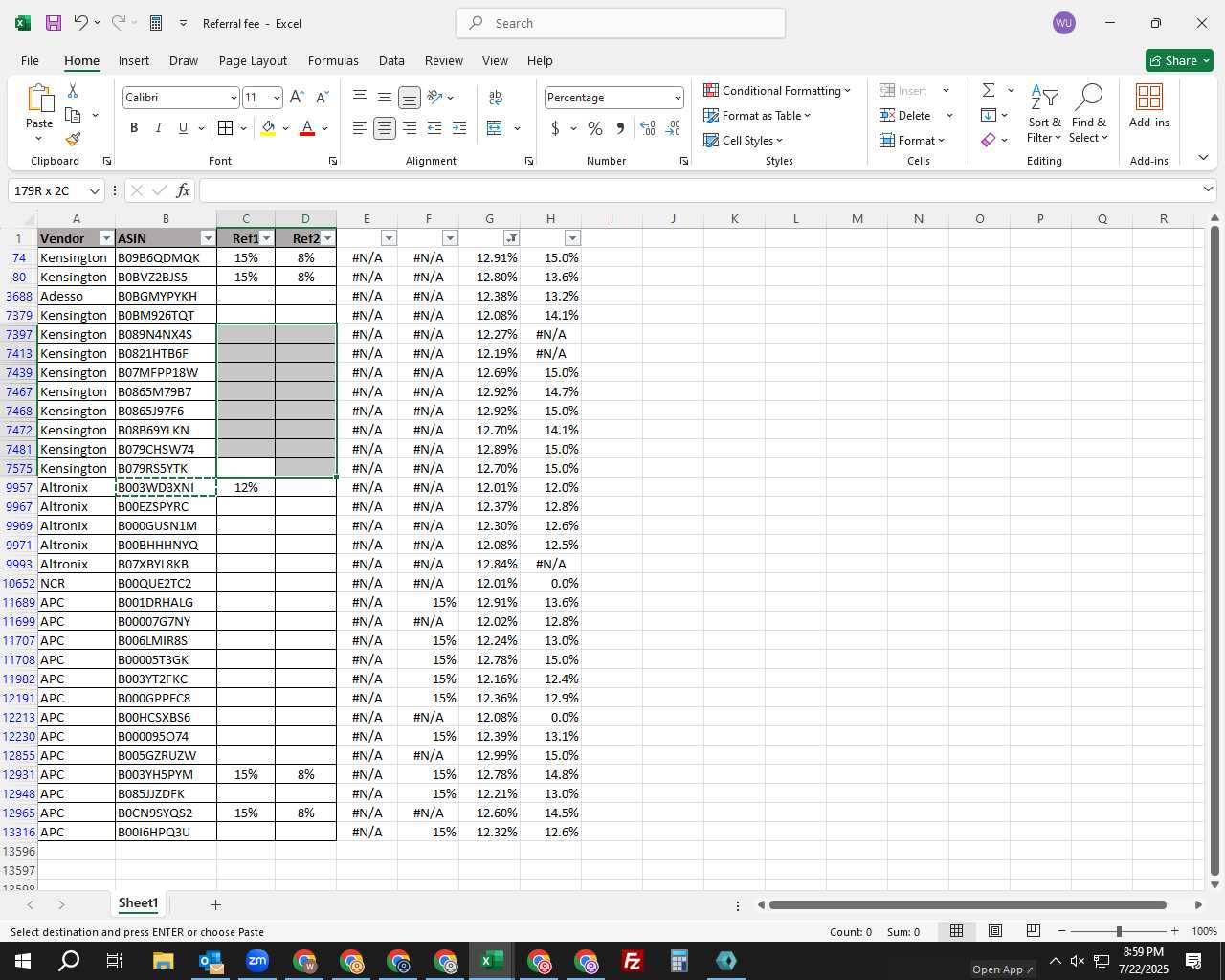
Task: Open Conditional Formatting menu
Action: tap(776, 90)
